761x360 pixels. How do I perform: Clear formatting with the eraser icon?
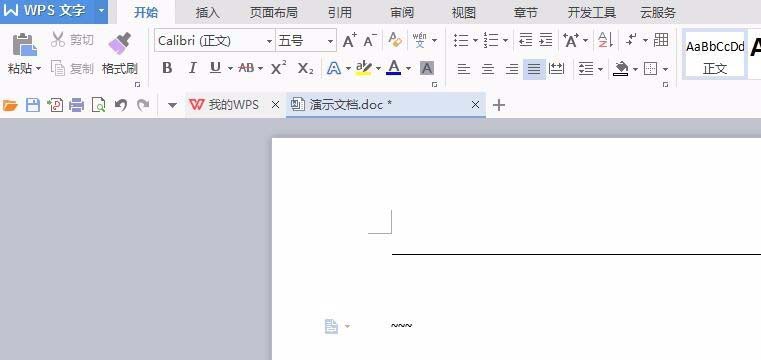395,40
